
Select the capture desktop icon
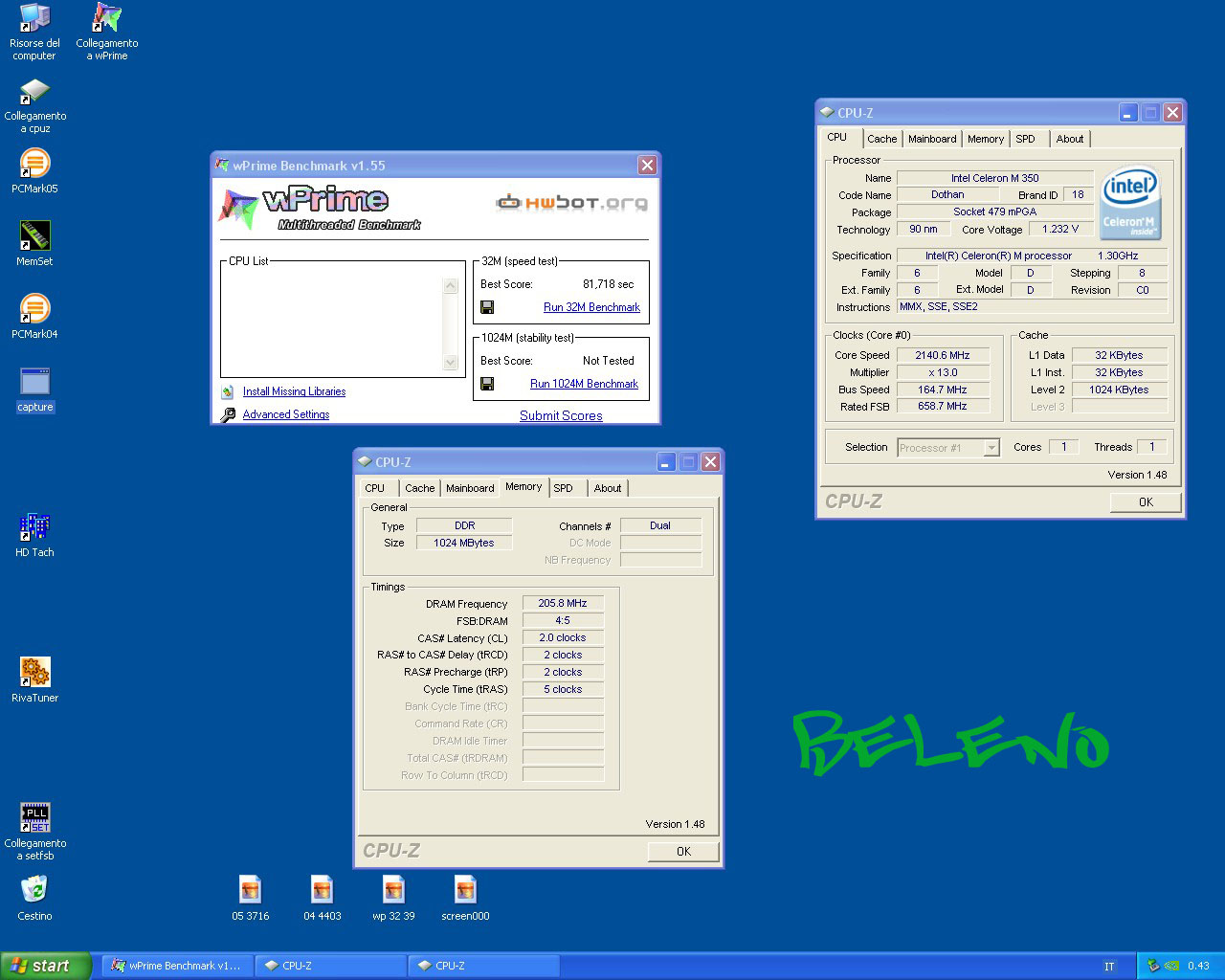(35, 390)
